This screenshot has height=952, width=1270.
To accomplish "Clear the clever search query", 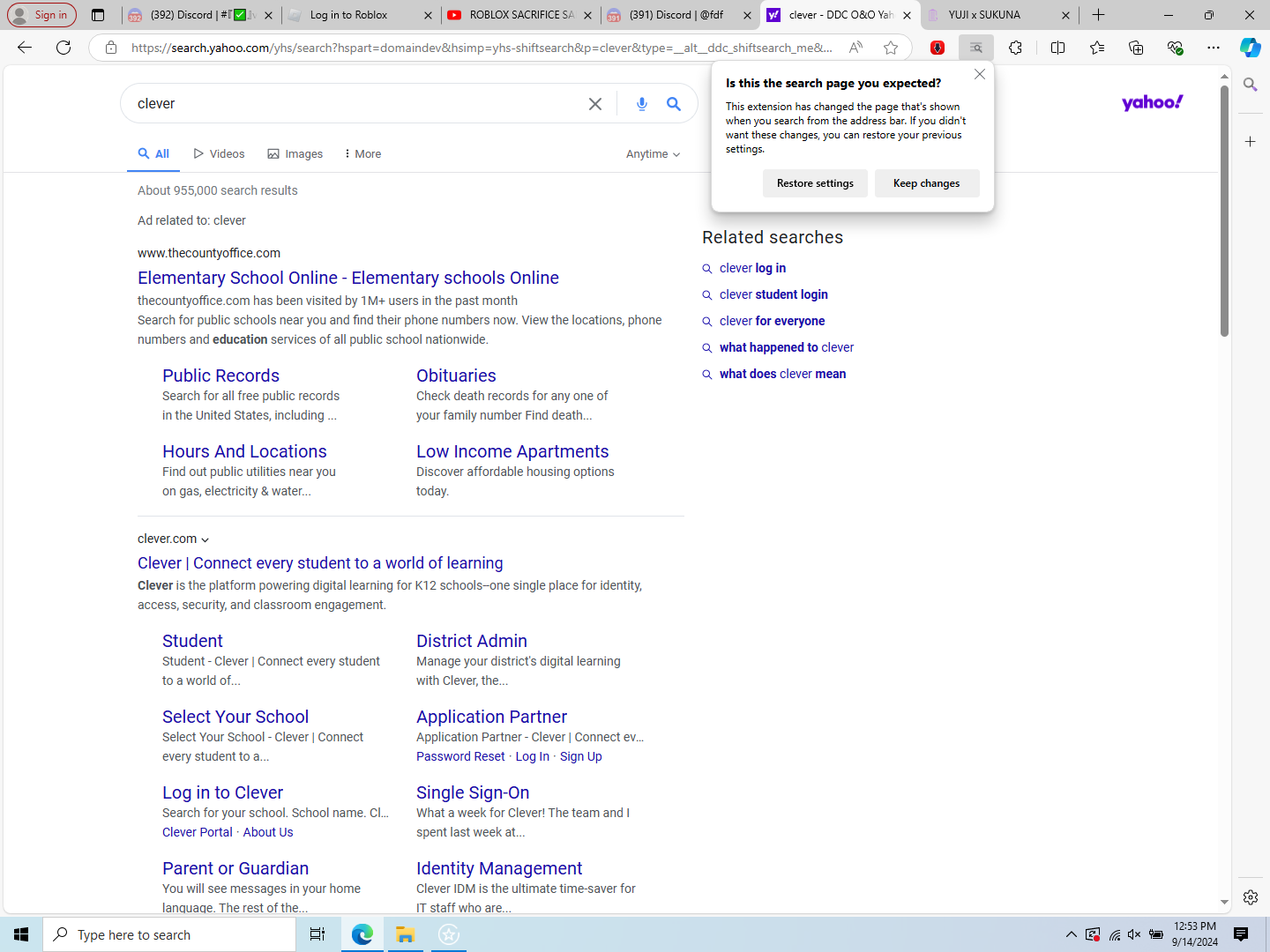I will click(x=595, y=104).
